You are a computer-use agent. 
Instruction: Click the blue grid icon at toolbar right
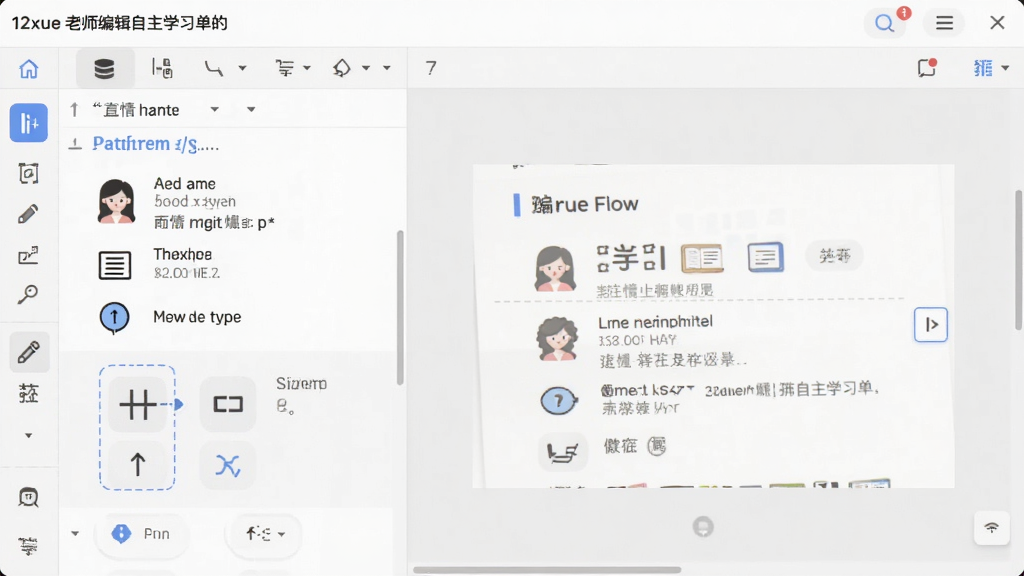(x=983, y=68)
